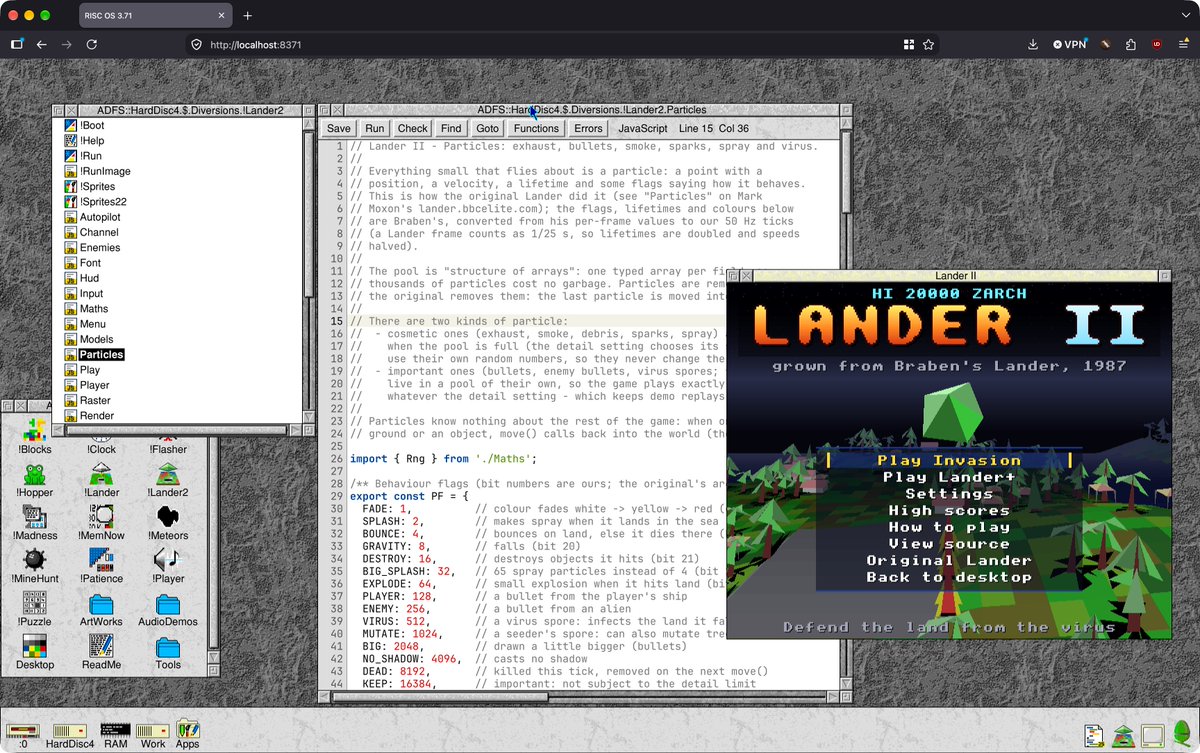Open the browser downloads icon
Image resolution: width=1200 pixels, height=753 pixels.
coord(1033,44)
